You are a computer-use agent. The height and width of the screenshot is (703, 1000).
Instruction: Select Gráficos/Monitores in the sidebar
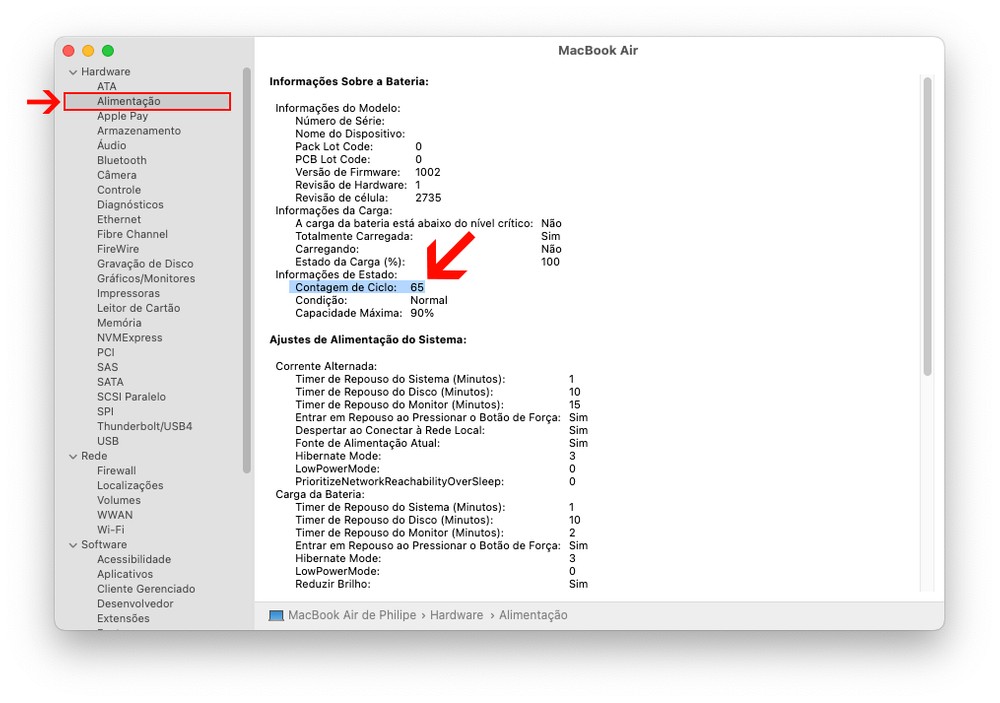146,278
